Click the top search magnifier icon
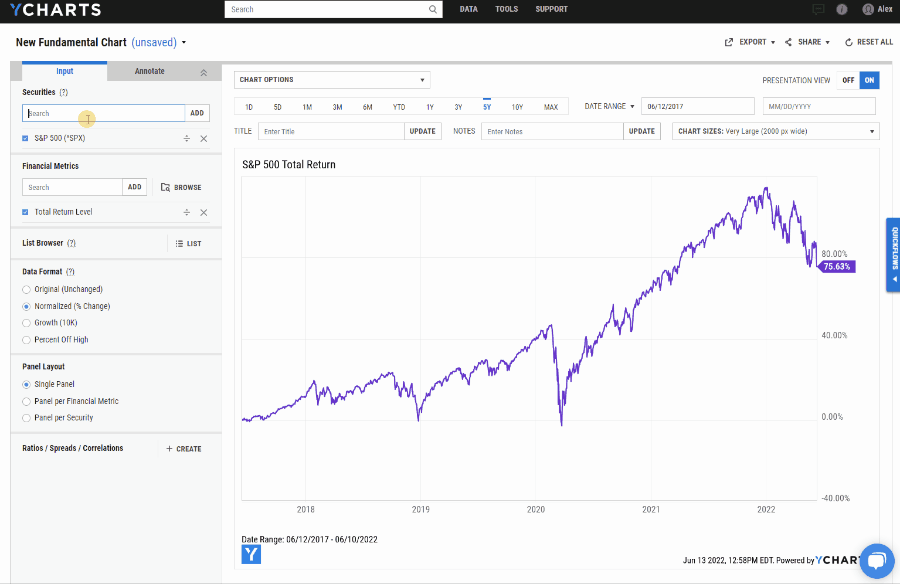This screenshot has height=584, width=900. pyautogui.click(x=433, y=9)
